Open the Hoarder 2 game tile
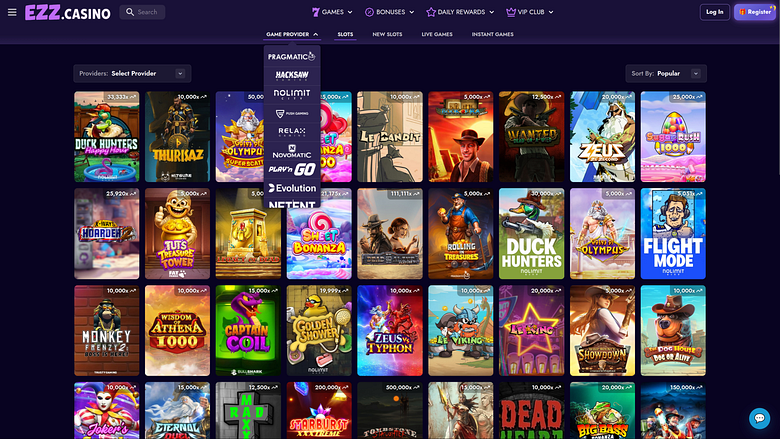Viewport: 780px width, 439px height. [106, 234]
